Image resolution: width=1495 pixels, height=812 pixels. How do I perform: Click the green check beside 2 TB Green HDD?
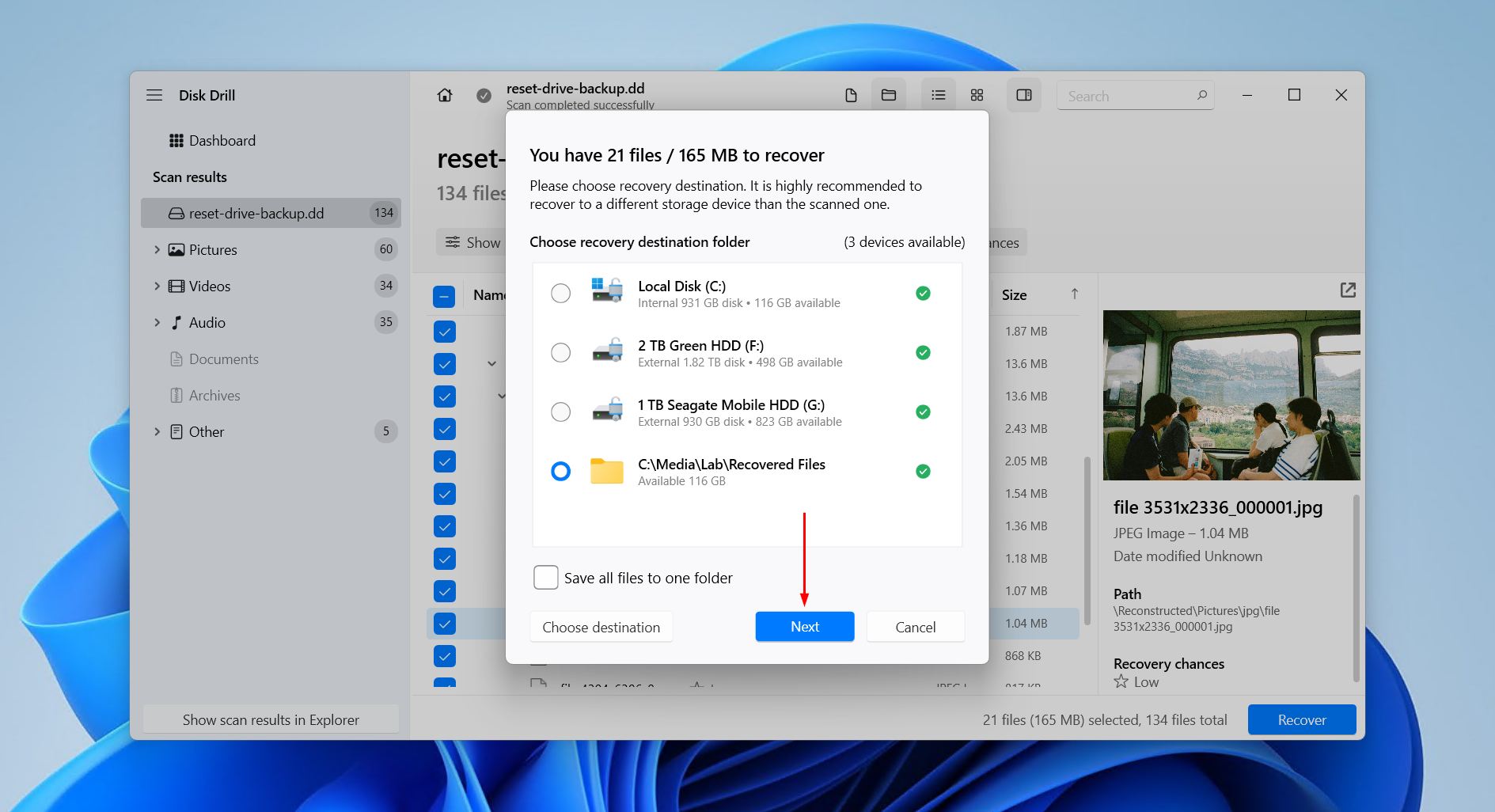click(923, 353)
